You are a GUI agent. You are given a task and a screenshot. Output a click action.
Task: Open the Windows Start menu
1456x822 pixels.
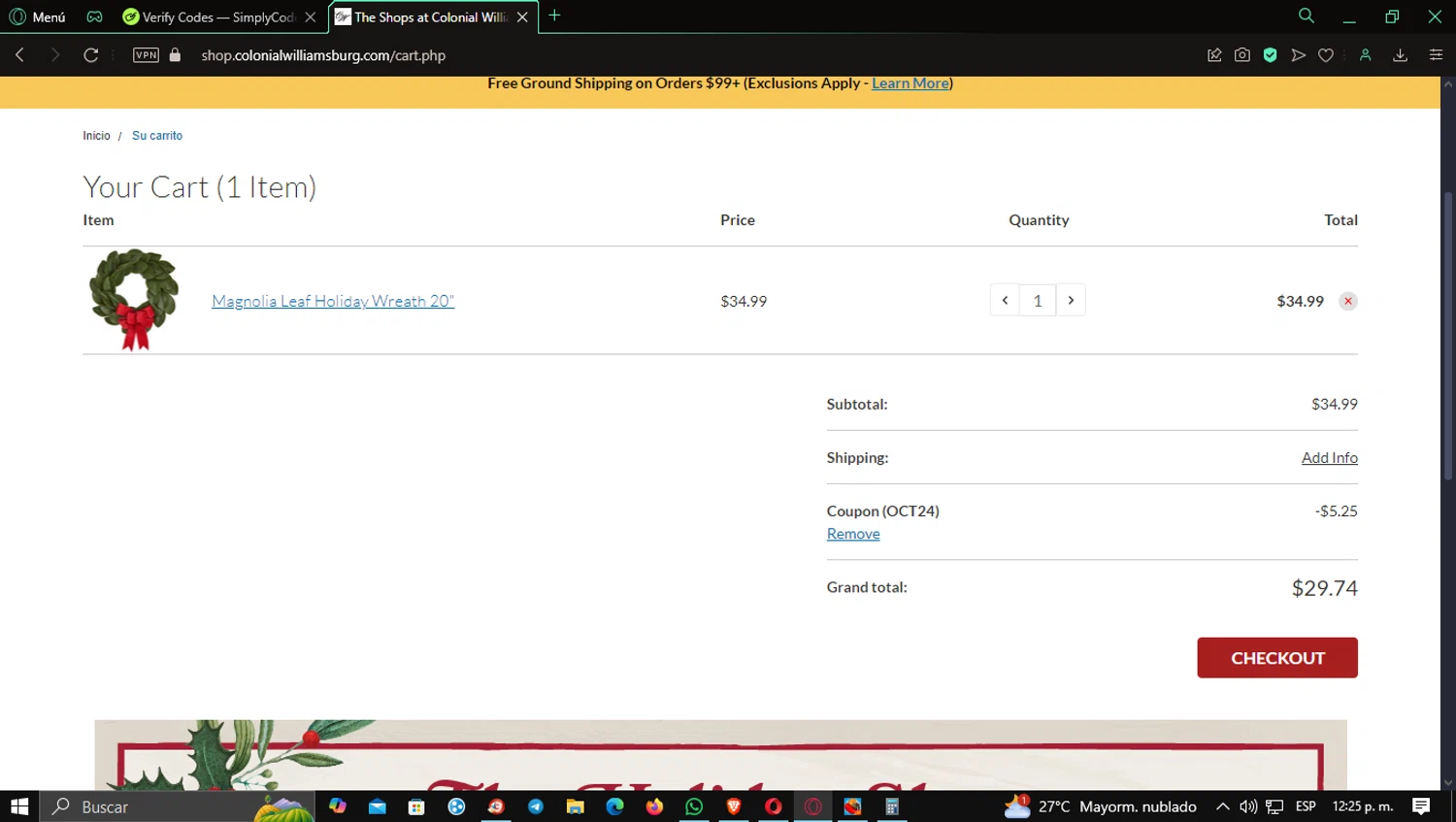point(19,806)
